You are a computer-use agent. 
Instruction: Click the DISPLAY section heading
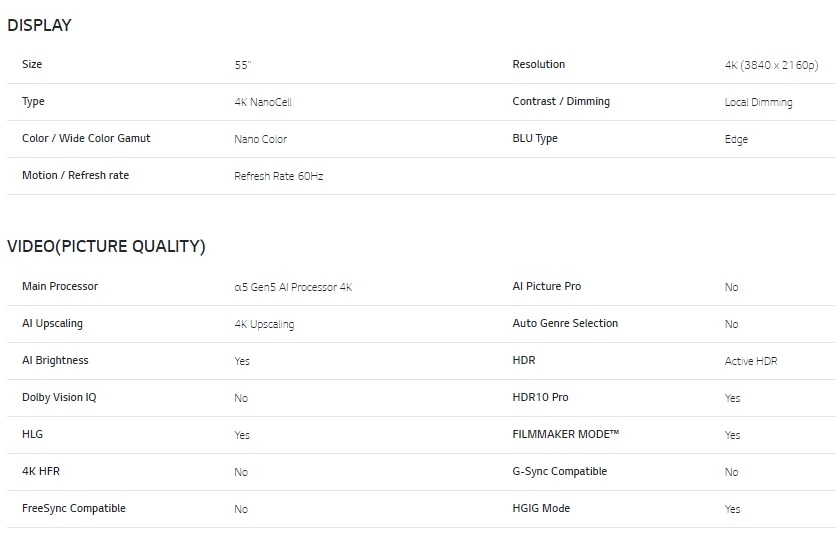point(39,25)
